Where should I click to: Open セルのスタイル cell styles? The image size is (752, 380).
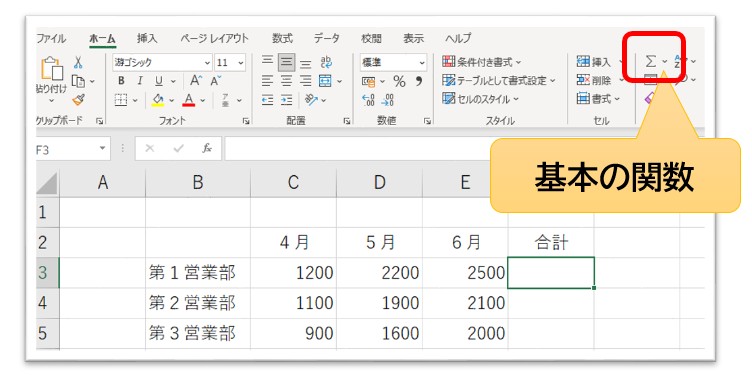click(x=481, y=99)
